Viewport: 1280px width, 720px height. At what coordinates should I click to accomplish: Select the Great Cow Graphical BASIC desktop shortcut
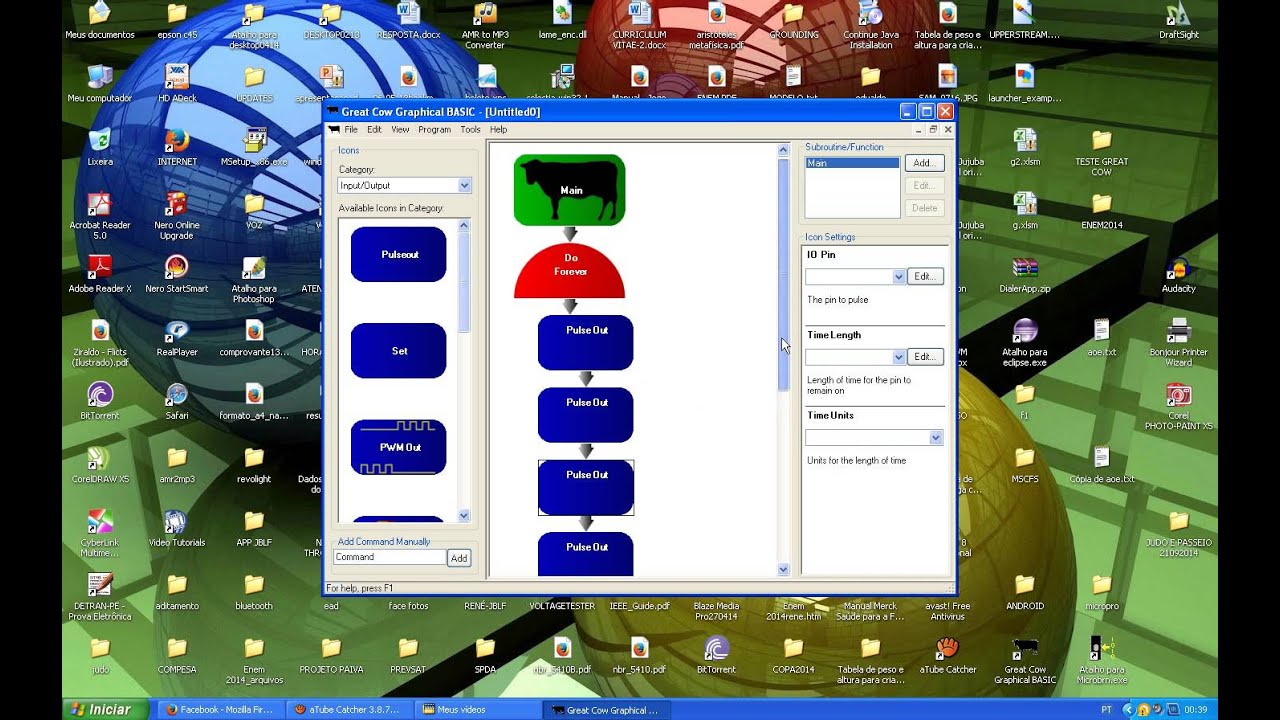1024,661
